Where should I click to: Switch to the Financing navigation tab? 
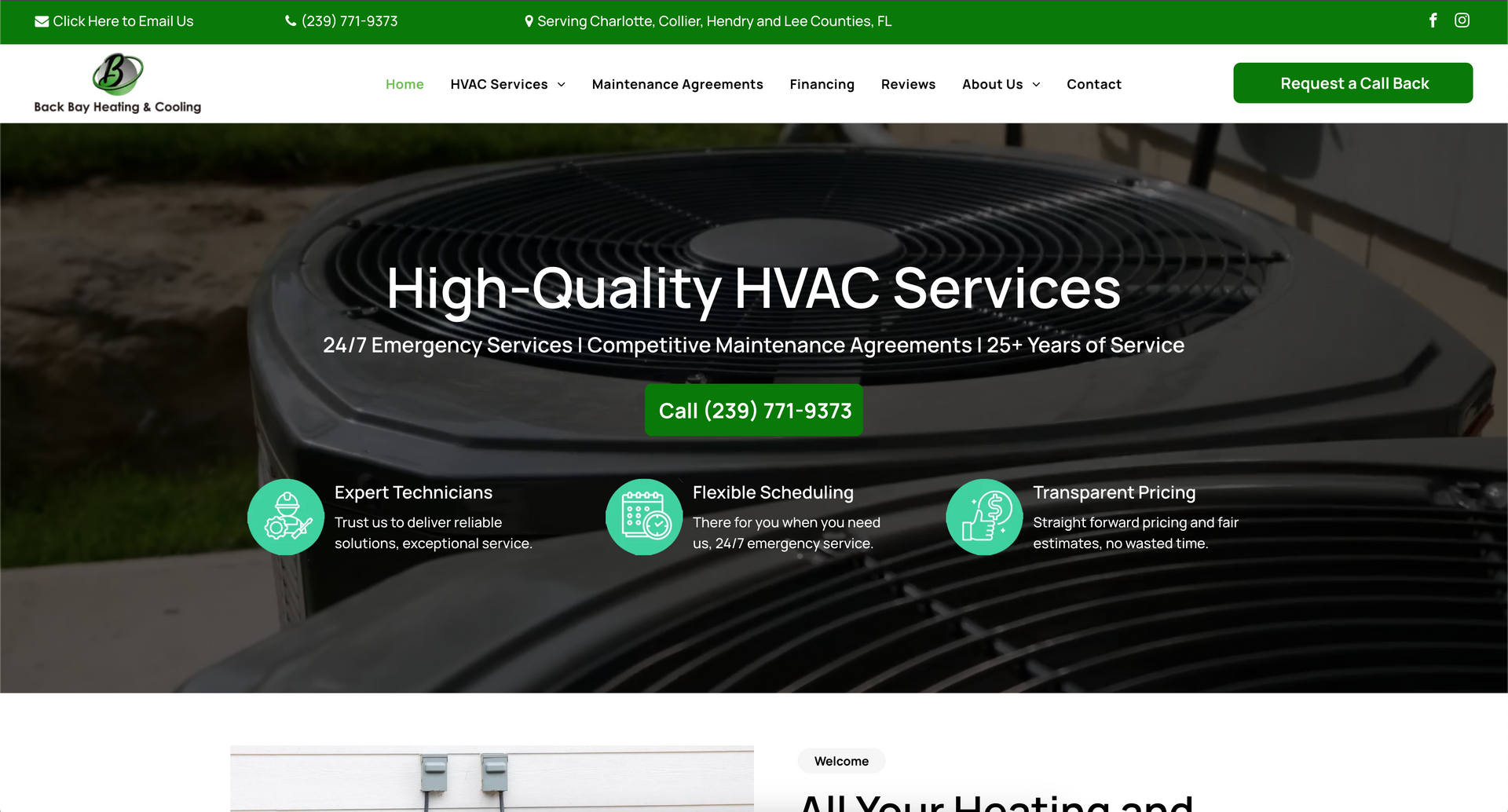(822, 84)
